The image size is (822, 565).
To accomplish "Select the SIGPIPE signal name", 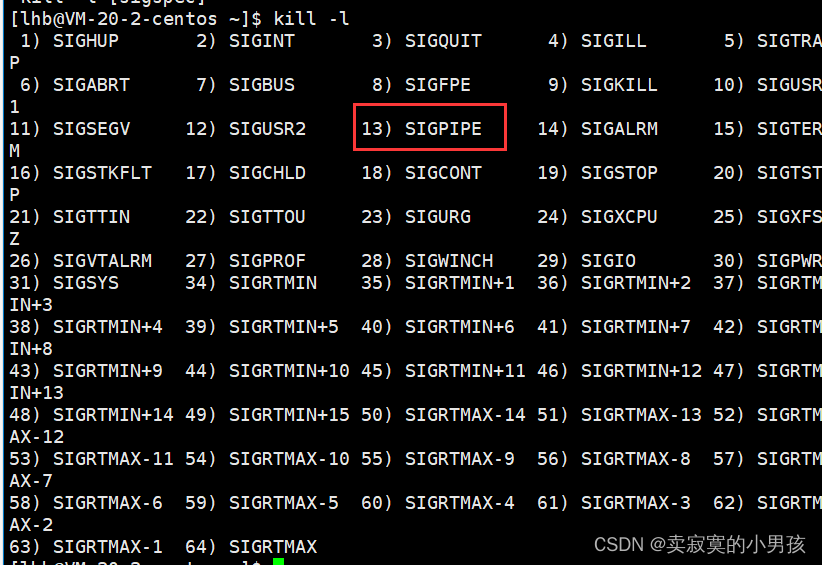I will [444, 129].
